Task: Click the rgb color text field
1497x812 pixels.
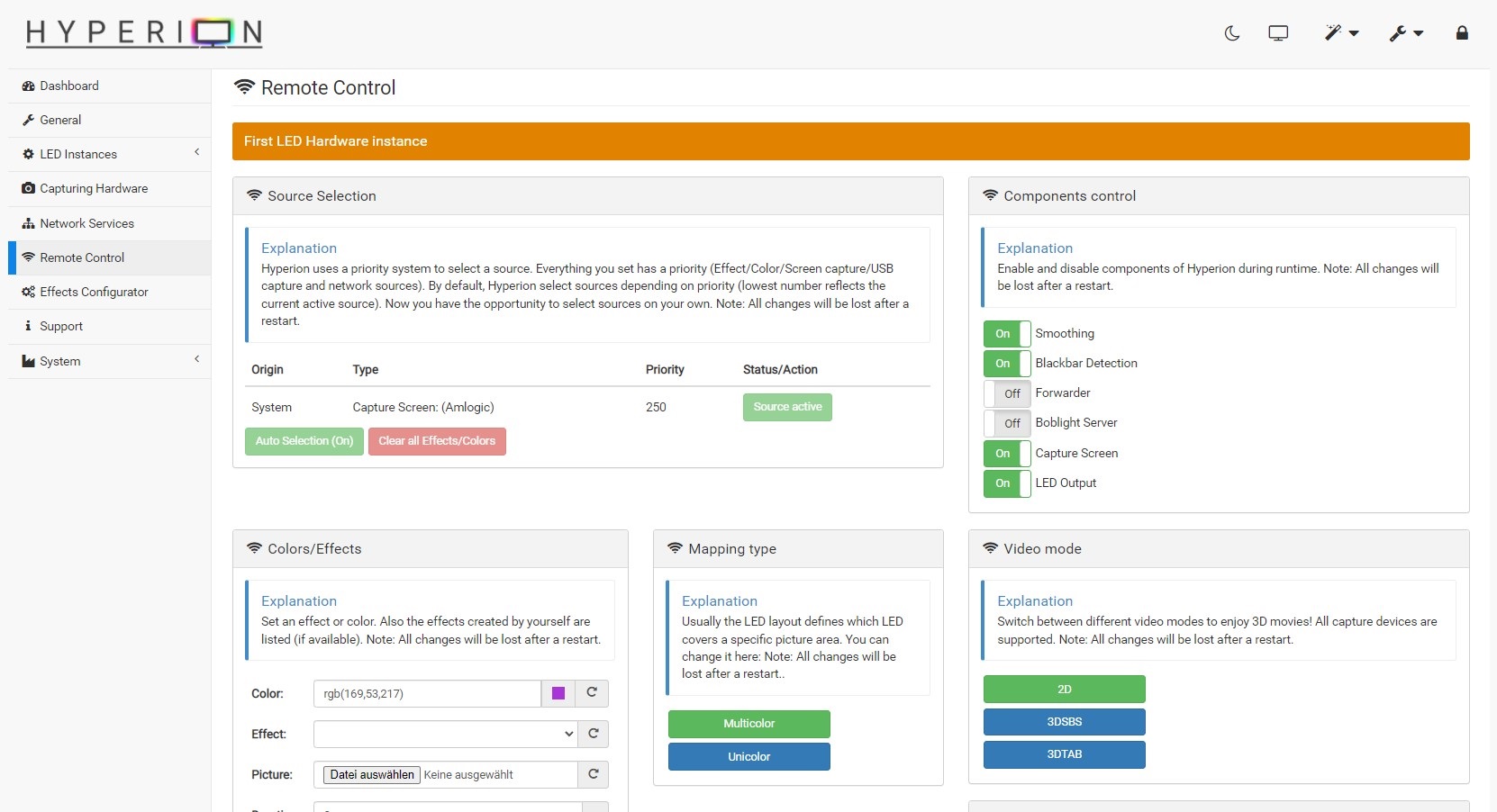Action: (427, 693)
